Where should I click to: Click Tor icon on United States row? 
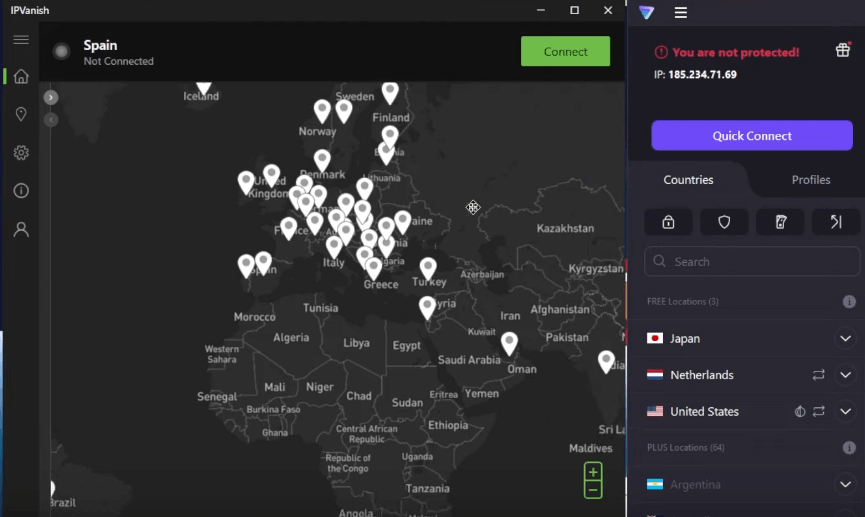point(800,412)
